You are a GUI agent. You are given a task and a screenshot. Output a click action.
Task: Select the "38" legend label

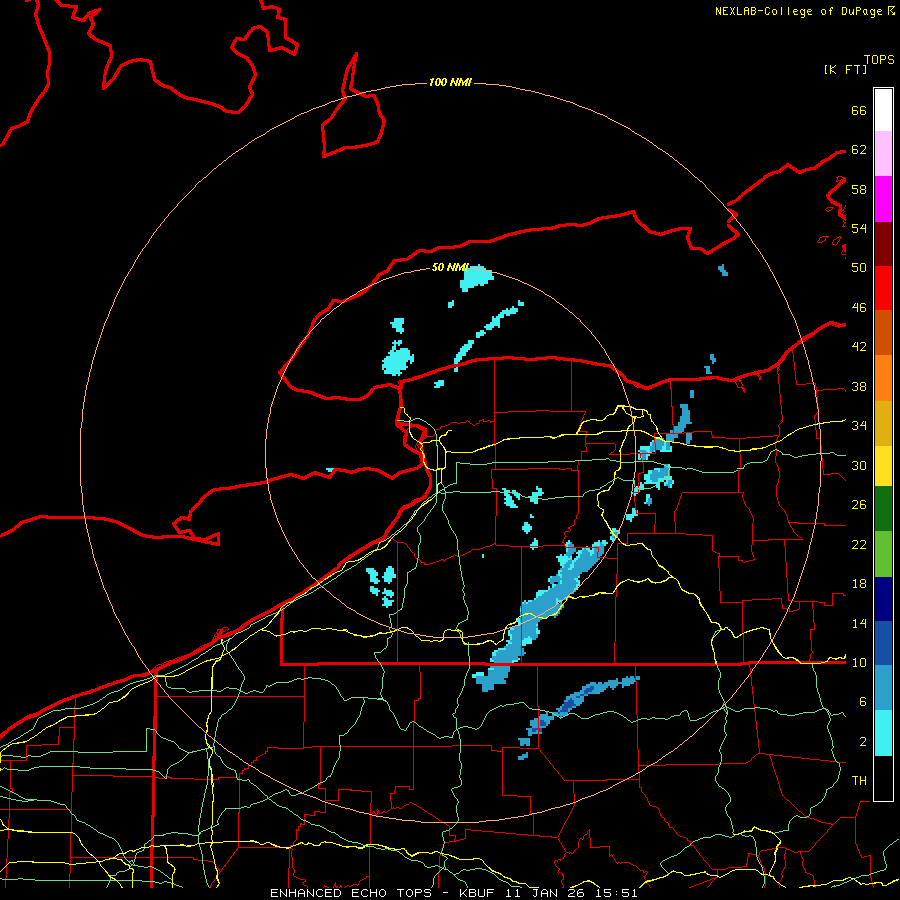coord(859,387)
